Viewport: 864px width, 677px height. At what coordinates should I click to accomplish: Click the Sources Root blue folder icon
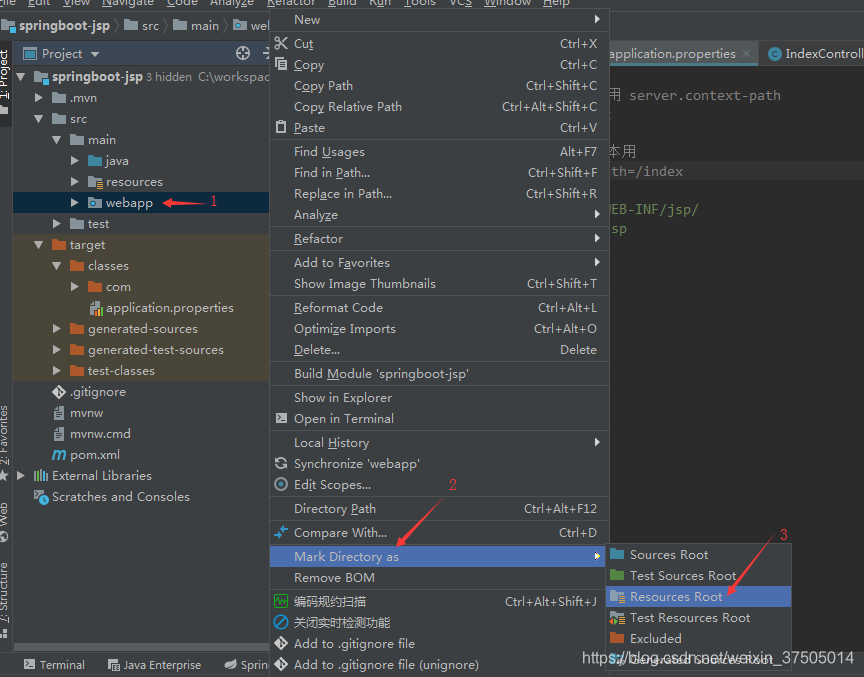pos(617,554)
